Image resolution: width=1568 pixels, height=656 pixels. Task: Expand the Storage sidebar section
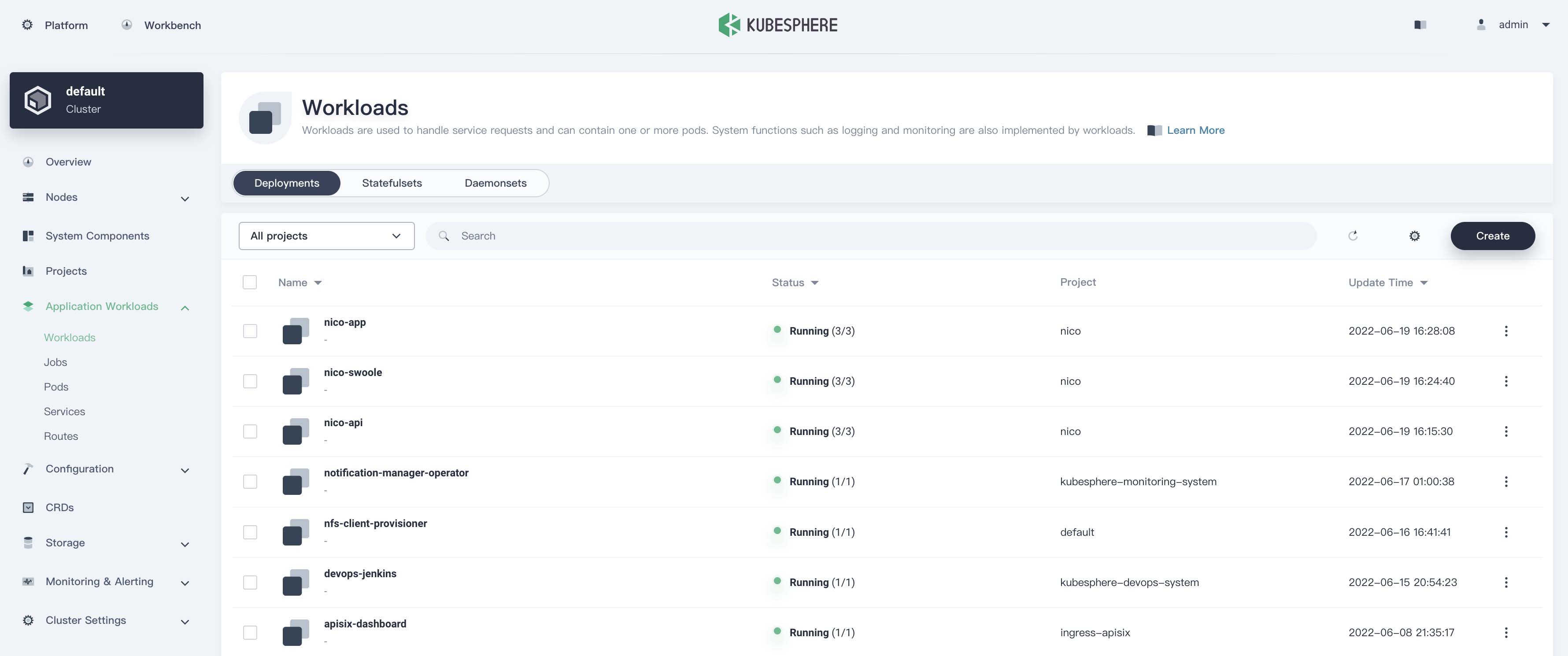click(x=185, y=545)
